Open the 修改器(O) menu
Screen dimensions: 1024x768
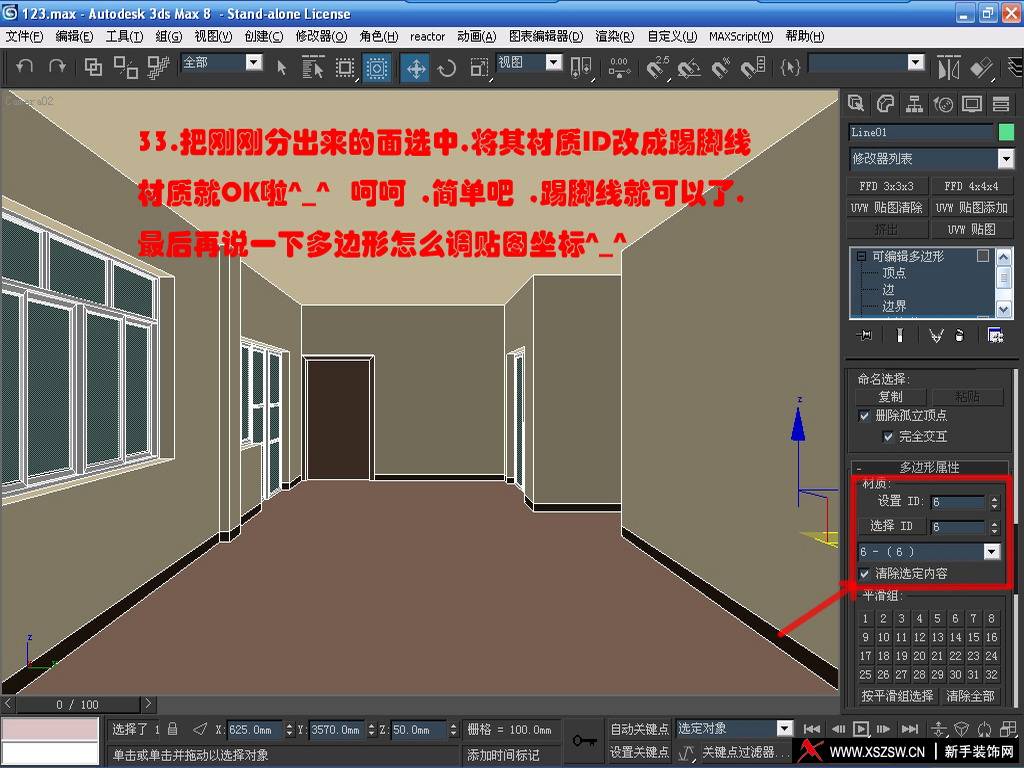pyautogui.click(x=321, y=37)
